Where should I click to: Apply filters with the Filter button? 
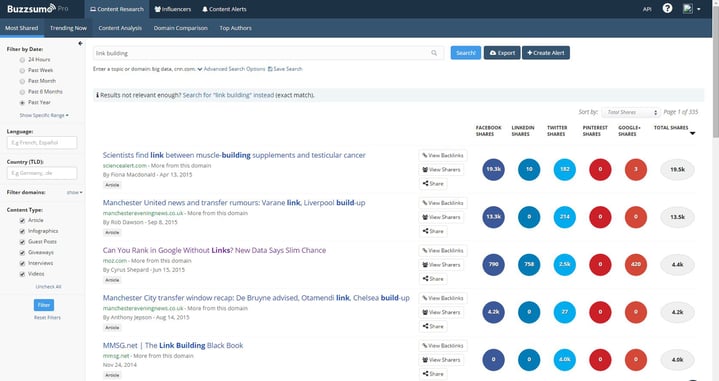(x=44, y=305)
